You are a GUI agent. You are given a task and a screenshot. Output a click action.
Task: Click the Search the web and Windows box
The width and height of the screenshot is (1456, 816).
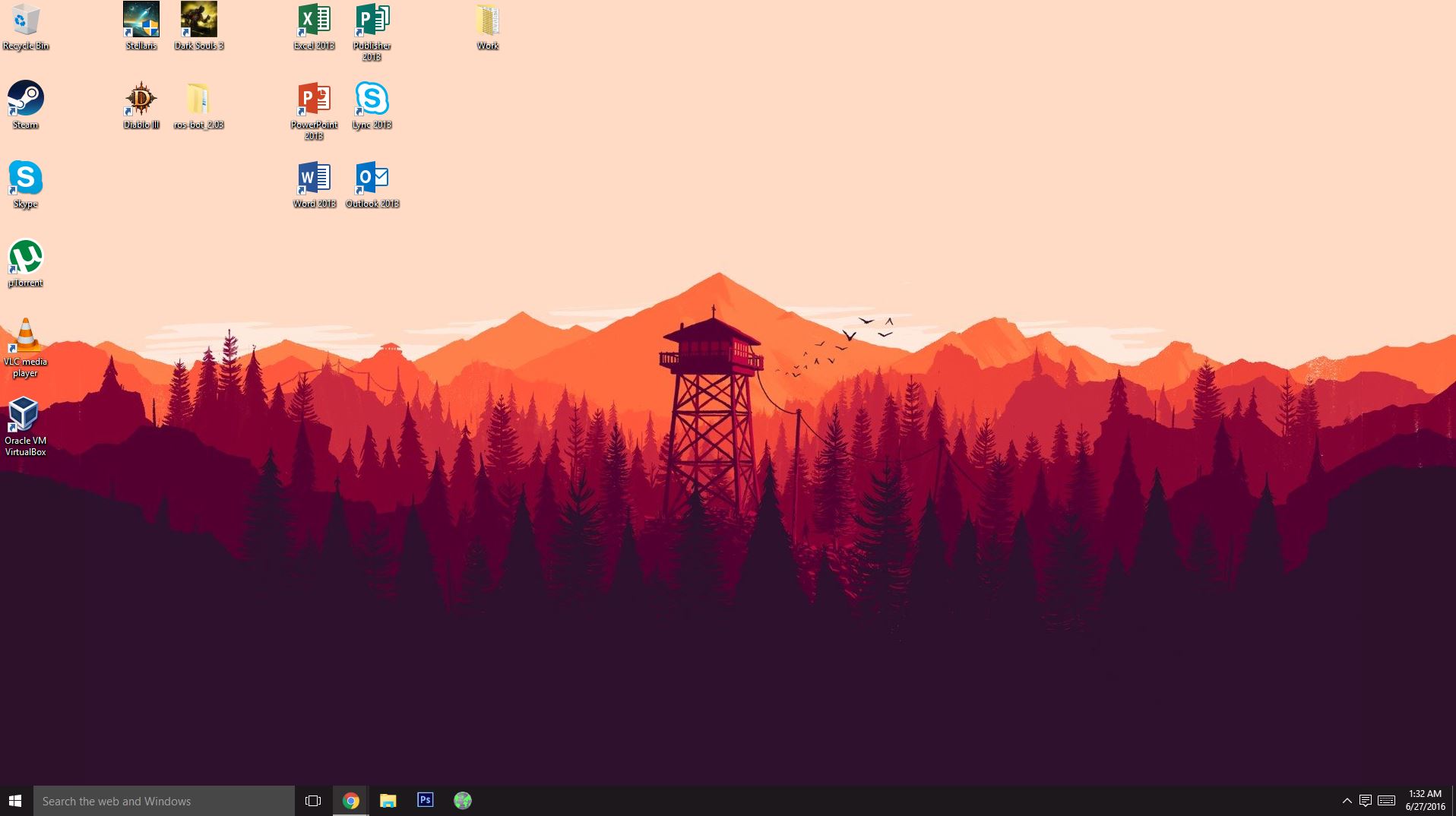(164, 801)
